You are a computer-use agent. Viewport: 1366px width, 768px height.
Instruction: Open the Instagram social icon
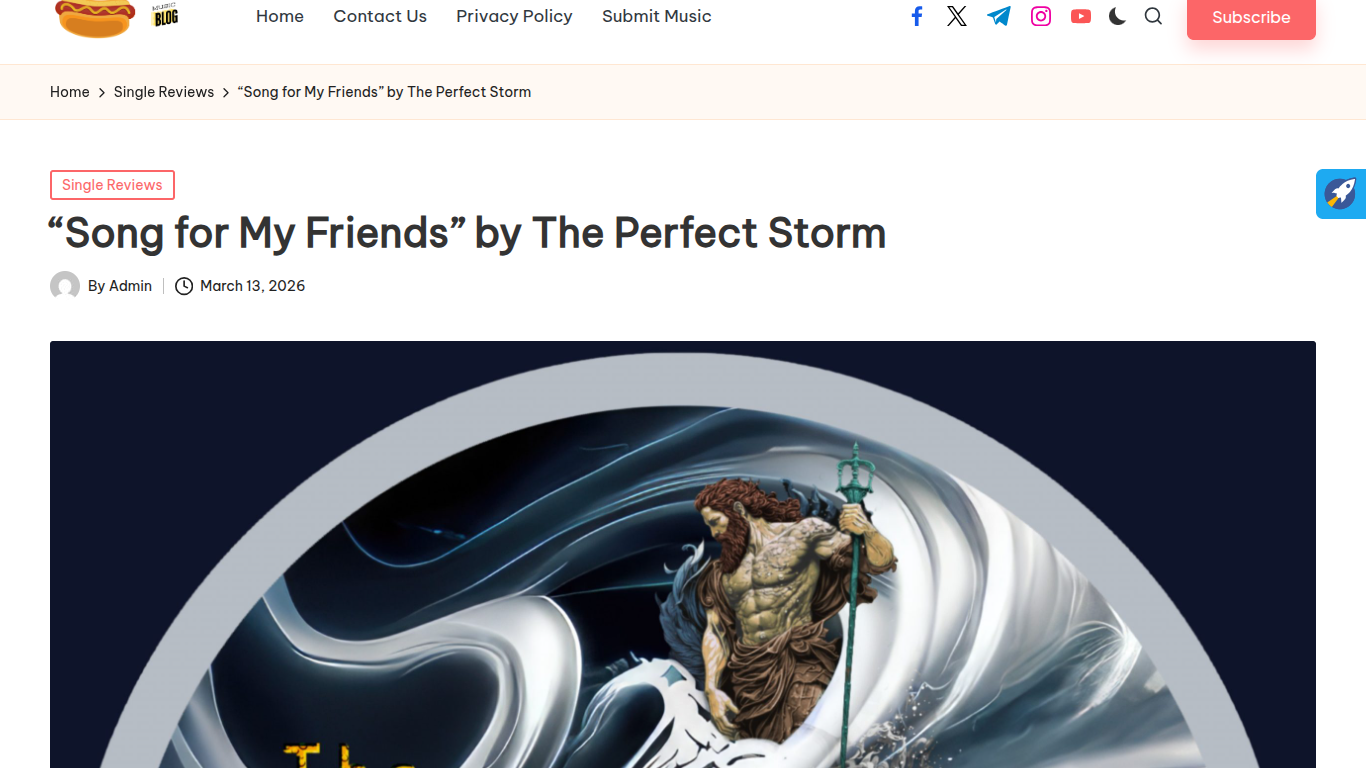(x=1041, y=16)
